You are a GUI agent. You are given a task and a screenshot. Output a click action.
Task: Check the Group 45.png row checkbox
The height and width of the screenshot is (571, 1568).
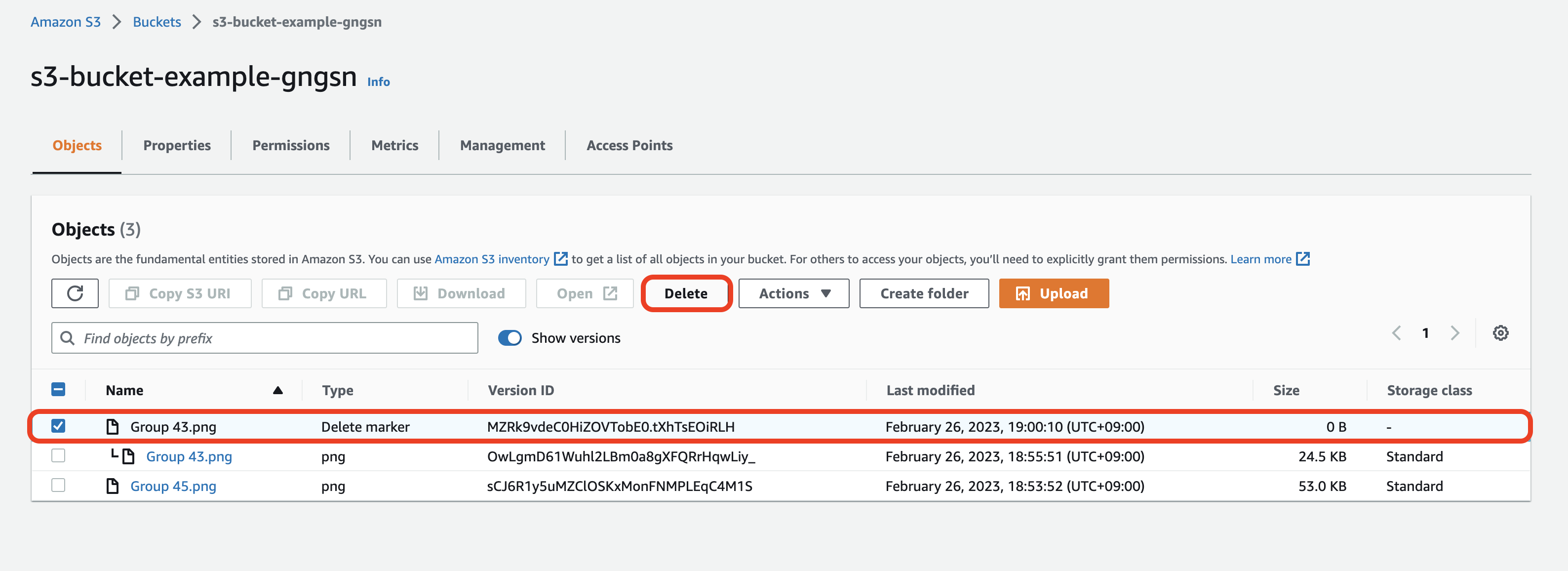58,485
